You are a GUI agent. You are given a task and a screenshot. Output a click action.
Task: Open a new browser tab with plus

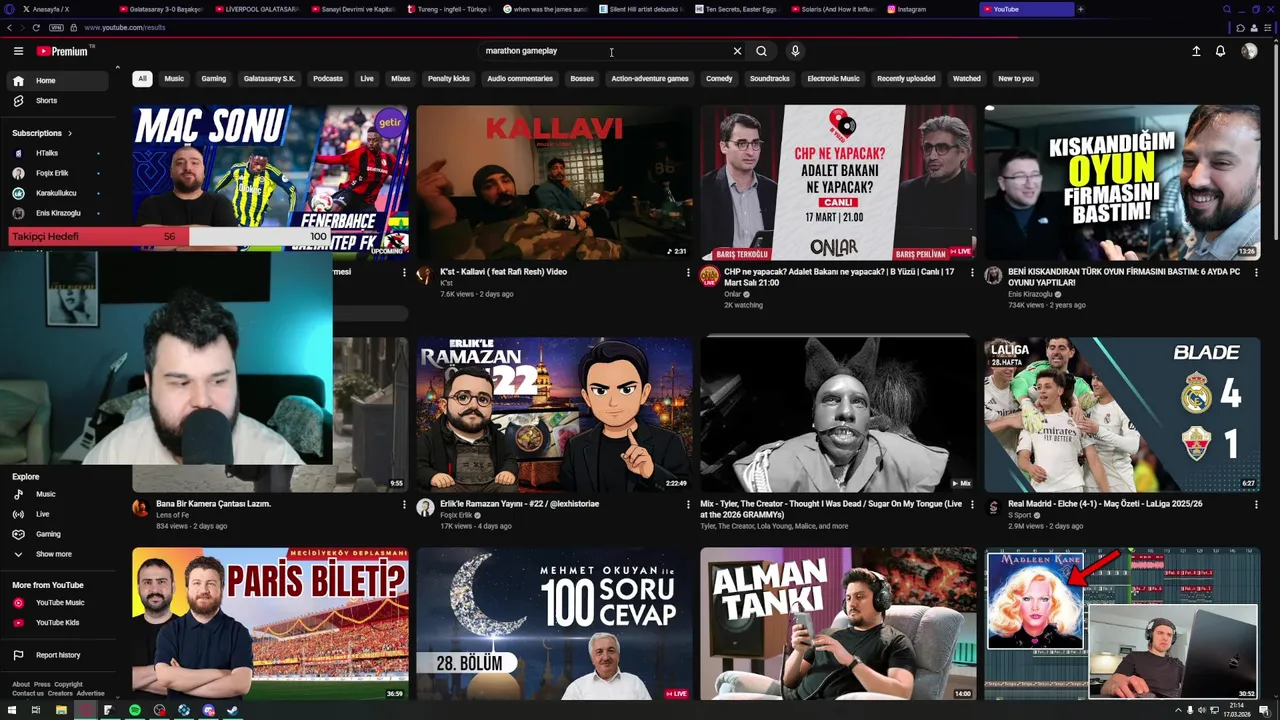(1080, 9)
